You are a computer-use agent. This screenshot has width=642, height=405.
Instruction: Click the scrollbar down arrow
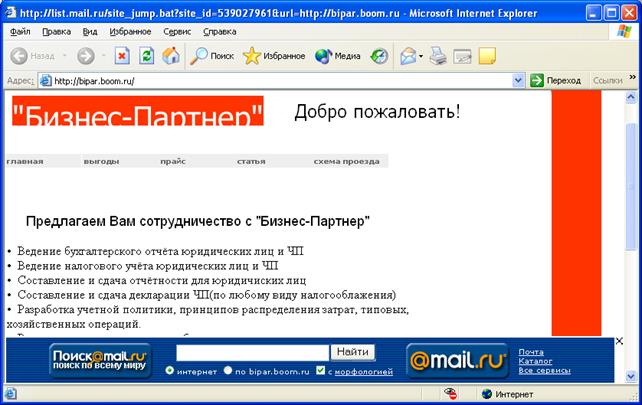pyautogui.click(x=631, y=376)
